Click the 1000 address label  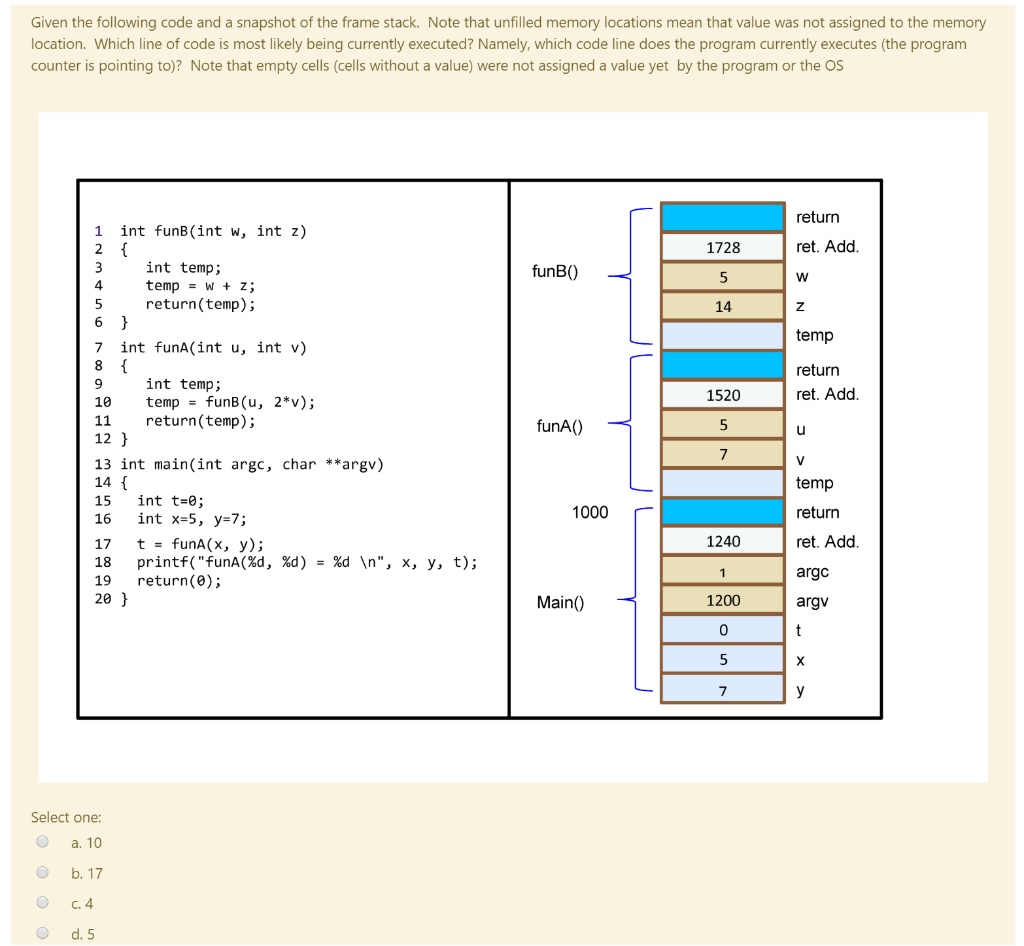[590, 512]
